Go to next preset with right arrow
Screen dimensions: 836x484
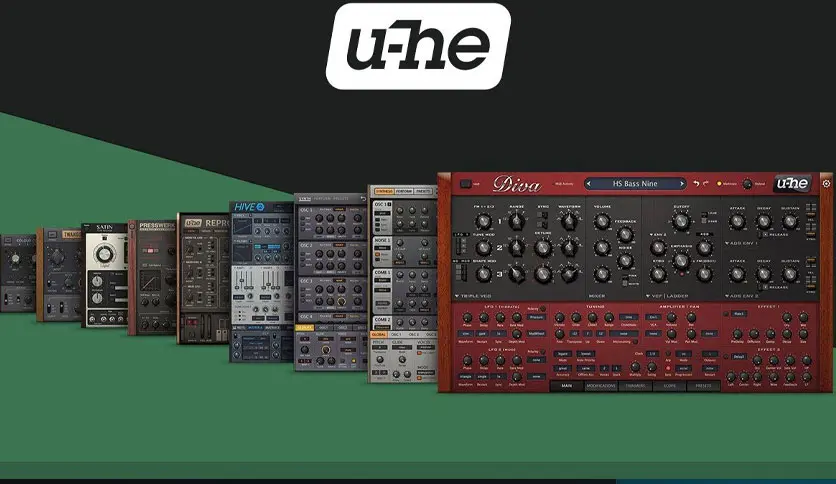click(x=682, y=183)
